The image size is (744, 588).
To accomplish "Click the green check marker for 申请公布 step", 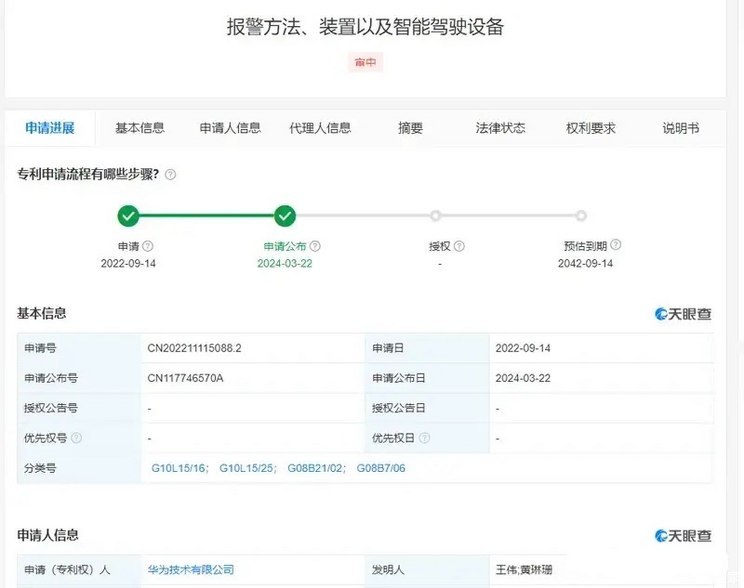I will tap(285, 216).
